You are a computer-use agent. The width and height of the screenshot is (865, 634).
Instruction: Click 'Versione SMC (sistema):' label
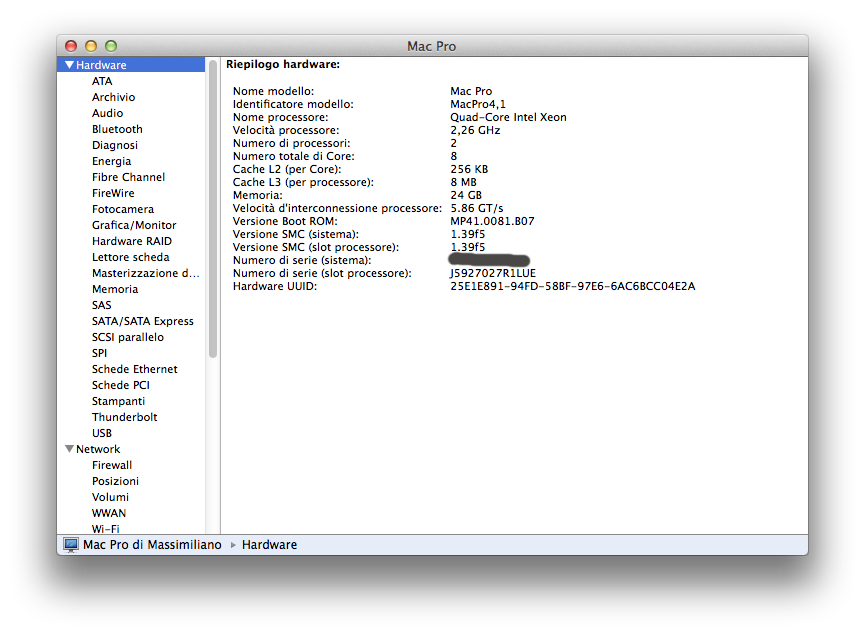click(296, 235)
